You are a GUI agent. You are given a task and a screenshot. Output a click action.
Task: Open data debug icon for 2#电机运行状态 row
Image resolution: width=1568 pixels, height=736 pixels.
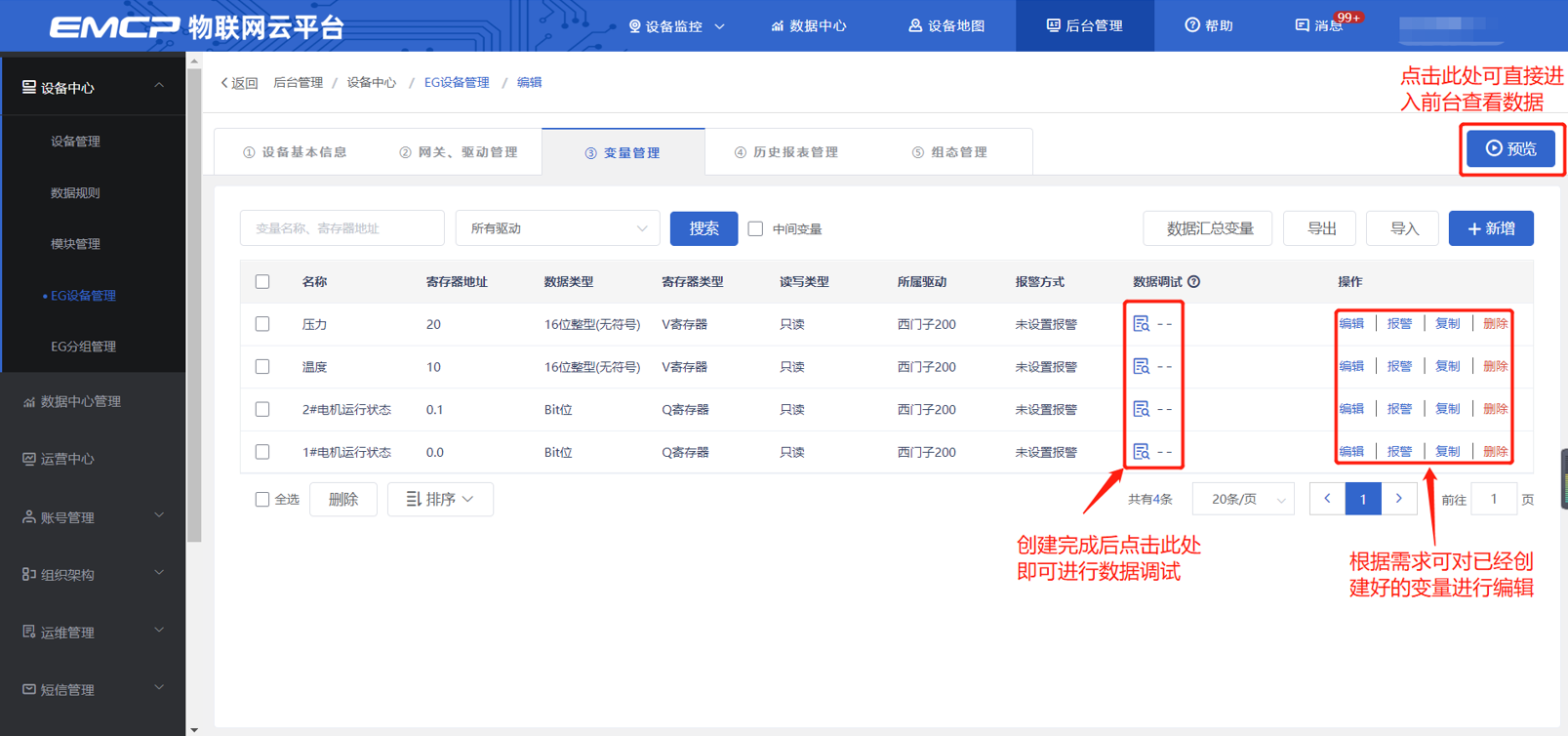[x=1141, y=409]
